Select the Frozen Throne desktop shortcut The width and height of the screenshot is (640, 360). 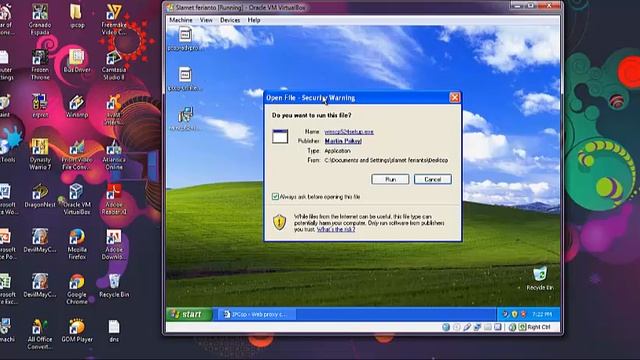pyautogui.click(x=40, y=64)
